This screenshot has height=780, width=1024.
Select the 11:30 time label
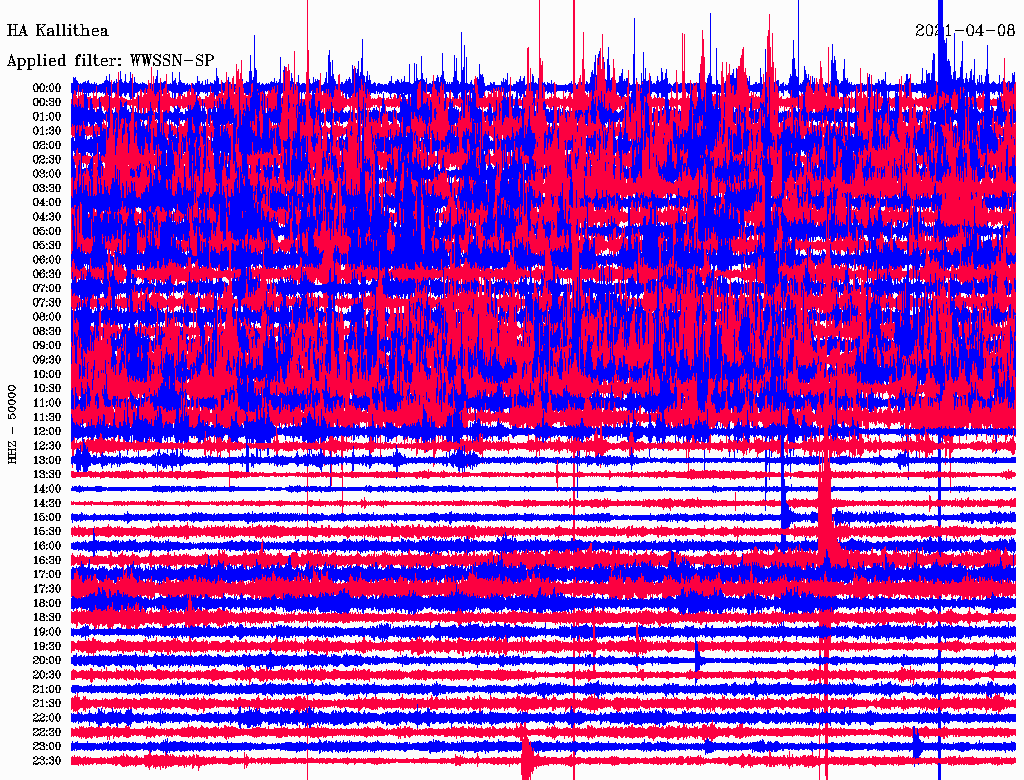[47, 417]
